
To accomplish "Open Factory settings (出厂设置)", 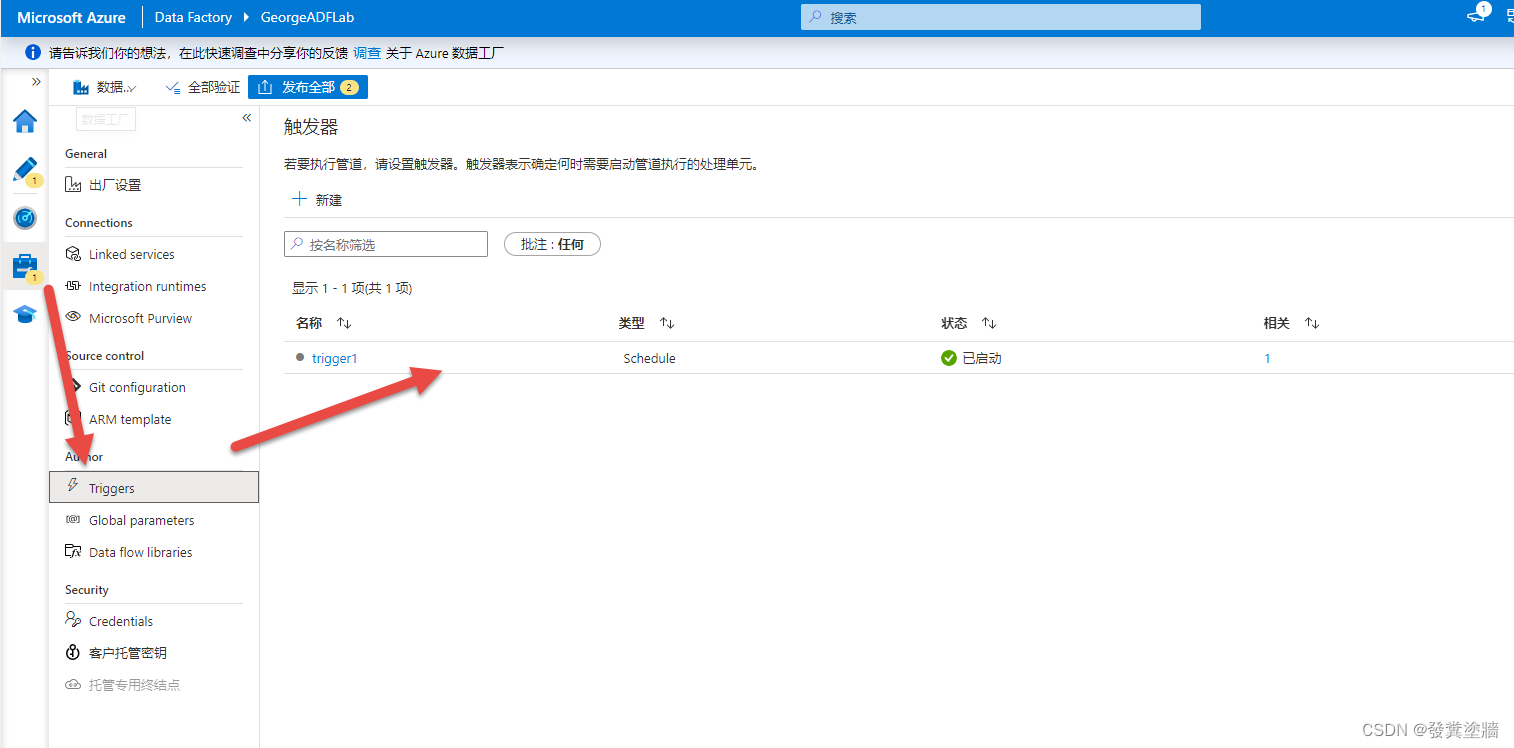I will click(115, 185).
